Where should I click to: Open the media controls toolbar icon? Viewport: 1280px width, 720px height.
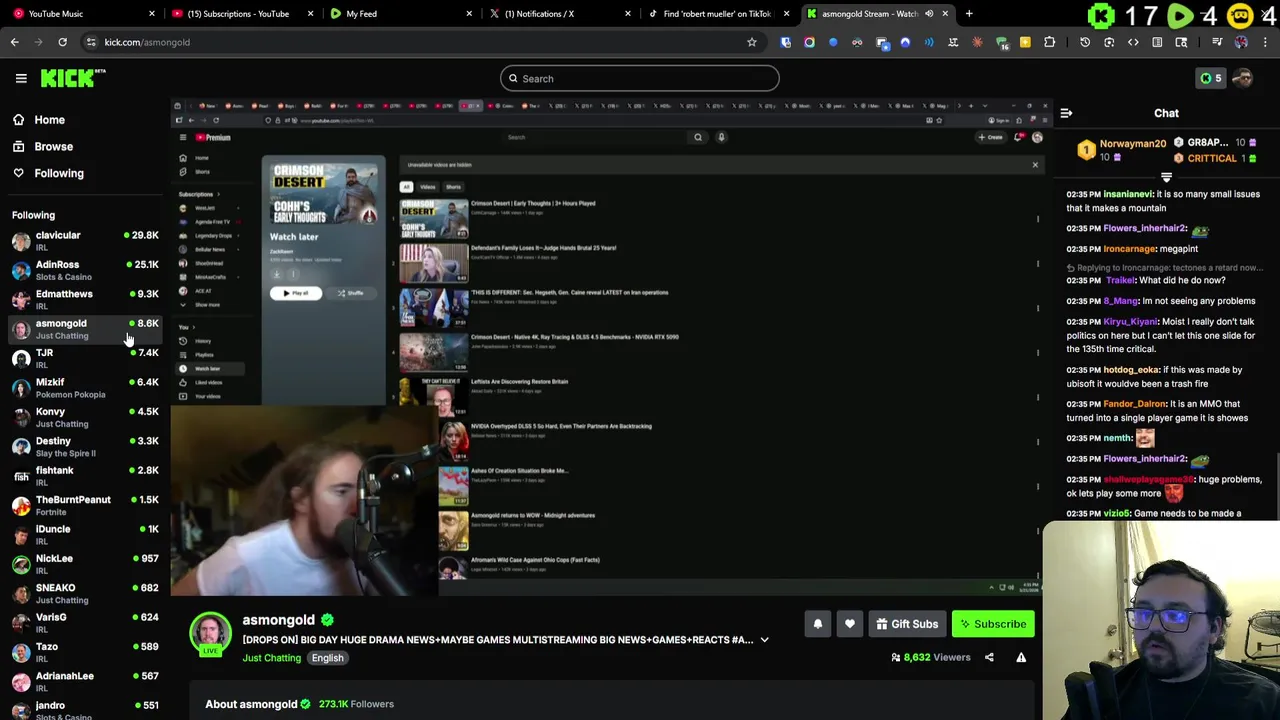point(1217,42)
